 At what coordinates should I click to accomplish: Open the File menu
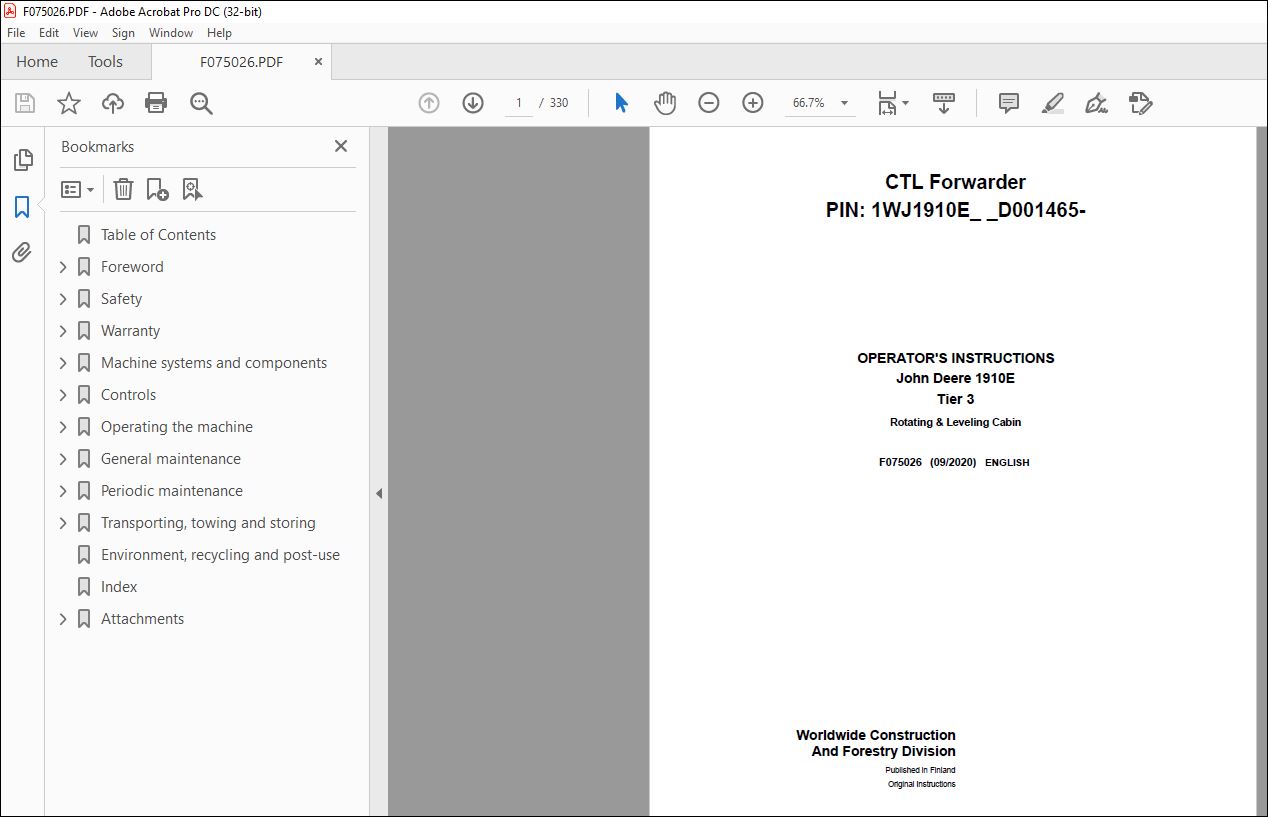[16, 33]
